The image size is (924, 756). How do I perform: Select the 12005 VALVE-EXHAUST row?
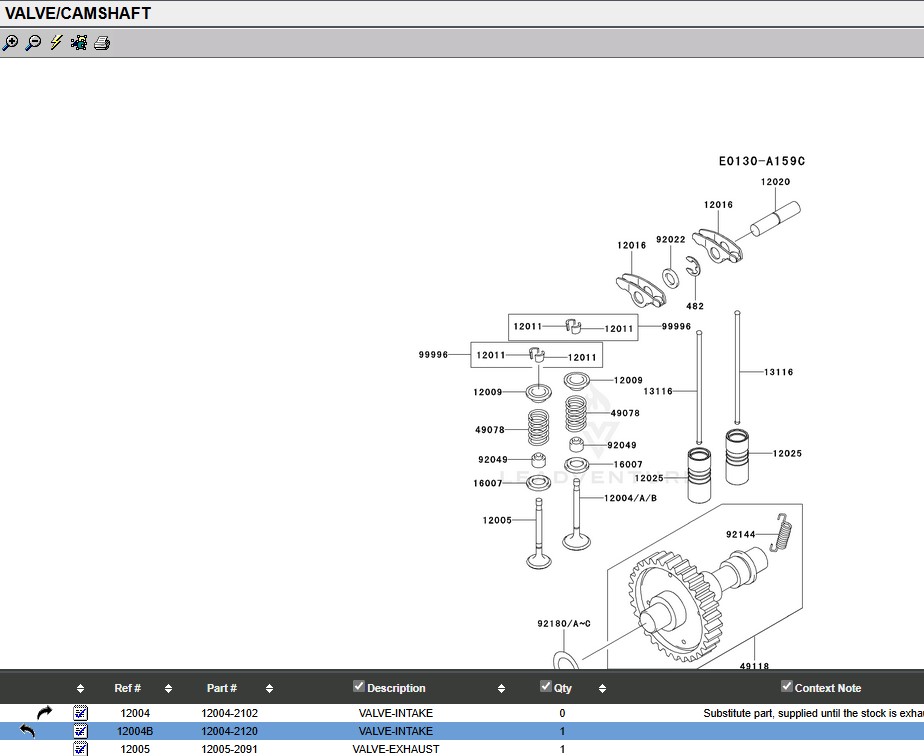(x=395, y=749)
